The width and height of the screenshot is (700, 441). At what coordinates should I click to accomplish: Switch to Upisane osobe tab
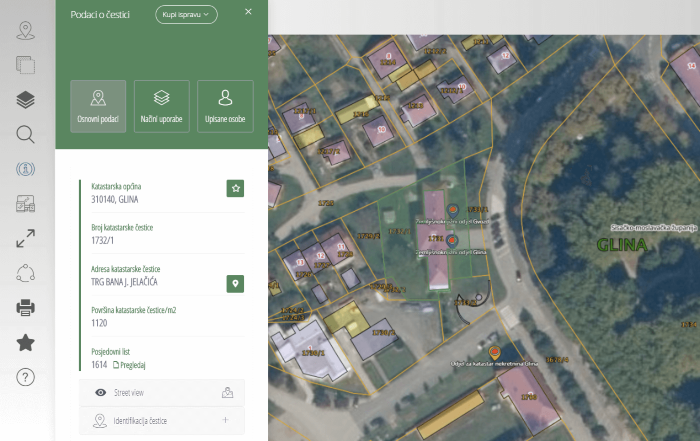click(x=225, y=106)
